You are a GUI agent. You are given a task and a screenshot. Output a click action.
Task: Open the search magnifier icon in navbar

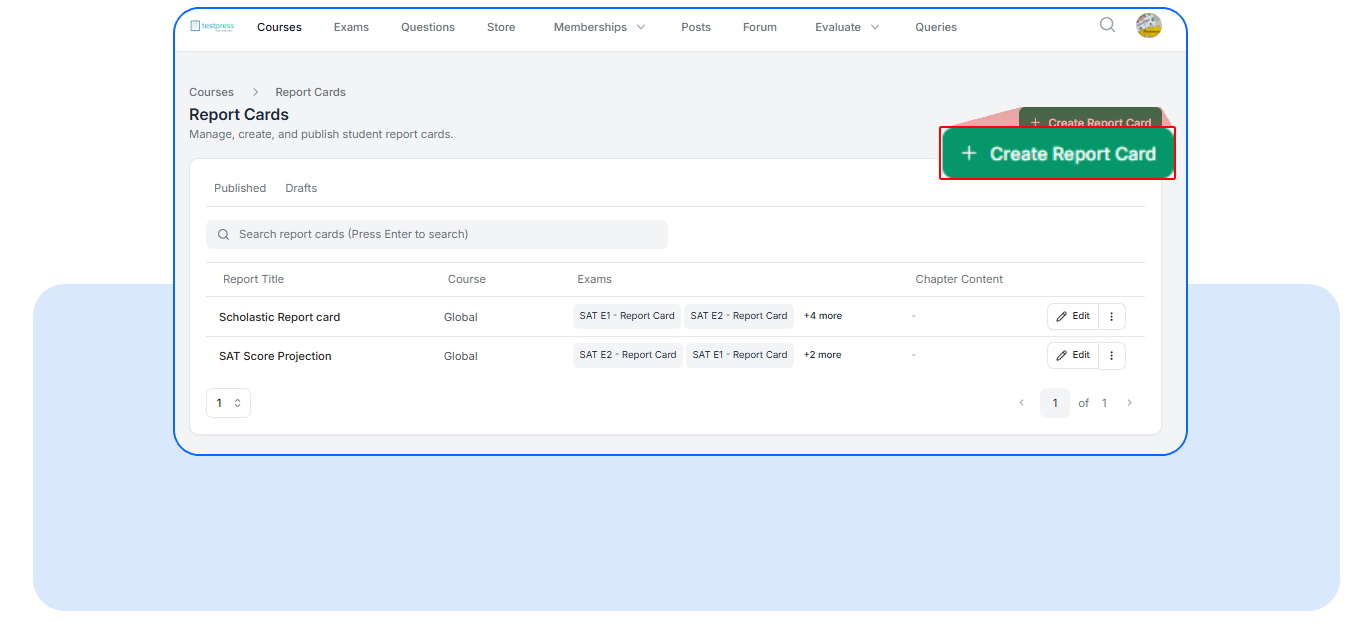click(1107, 26)
